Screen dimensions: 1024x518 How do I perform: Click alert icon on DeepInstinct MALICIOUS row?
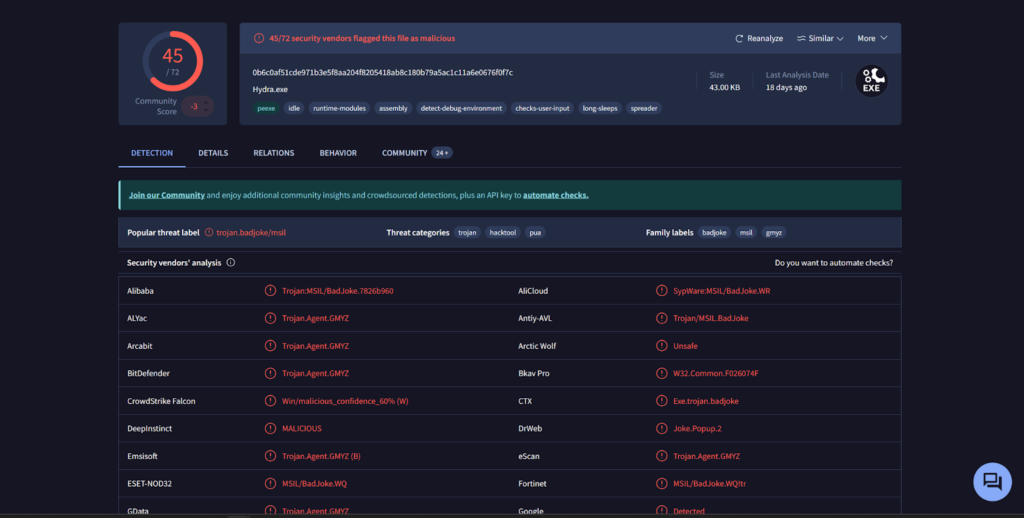pyautogui.click(x=270, y=428)
